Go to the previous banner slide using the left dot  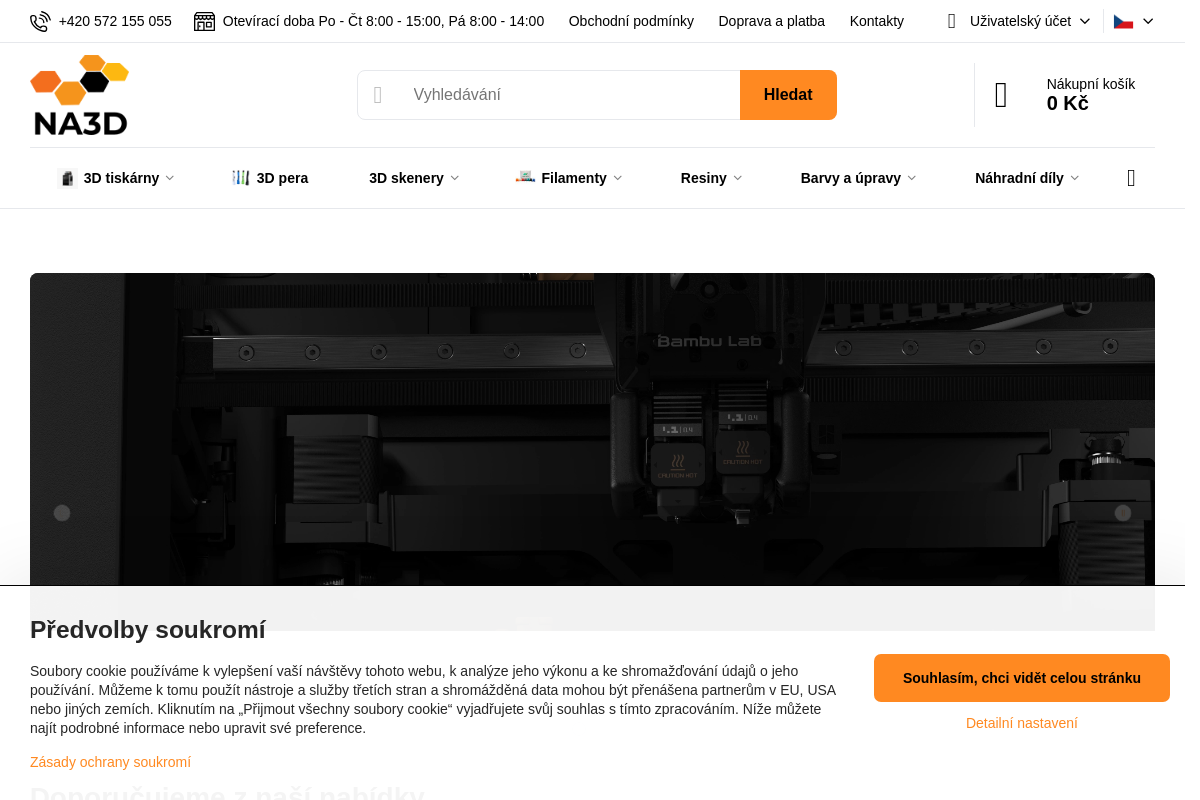pyautogui.click(x=62, y=513)
